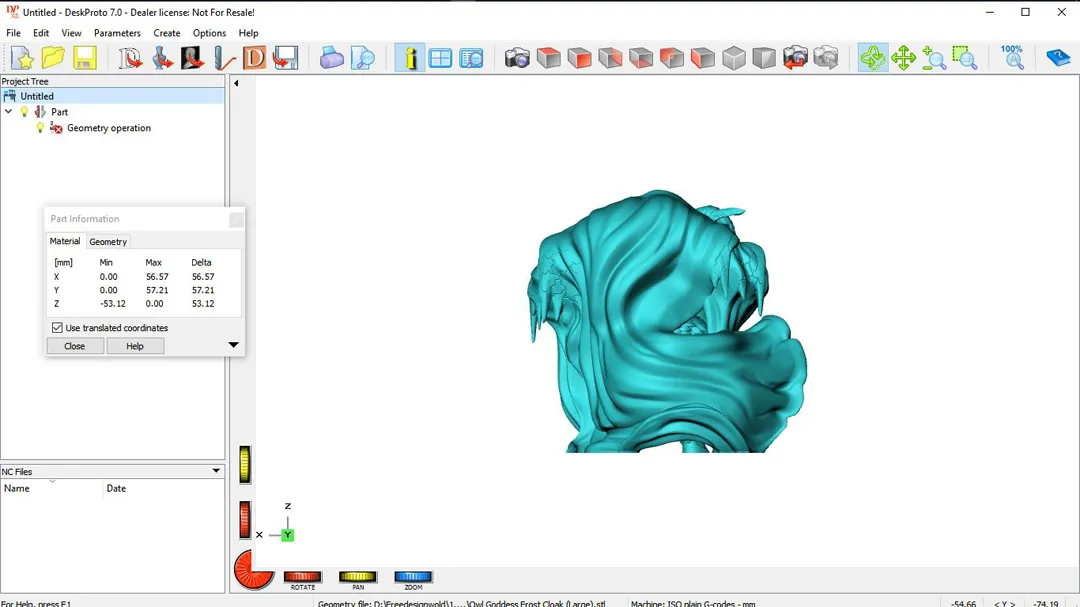Open the View menu
This screenshot has width=1080, height=607.
(71, 33)
